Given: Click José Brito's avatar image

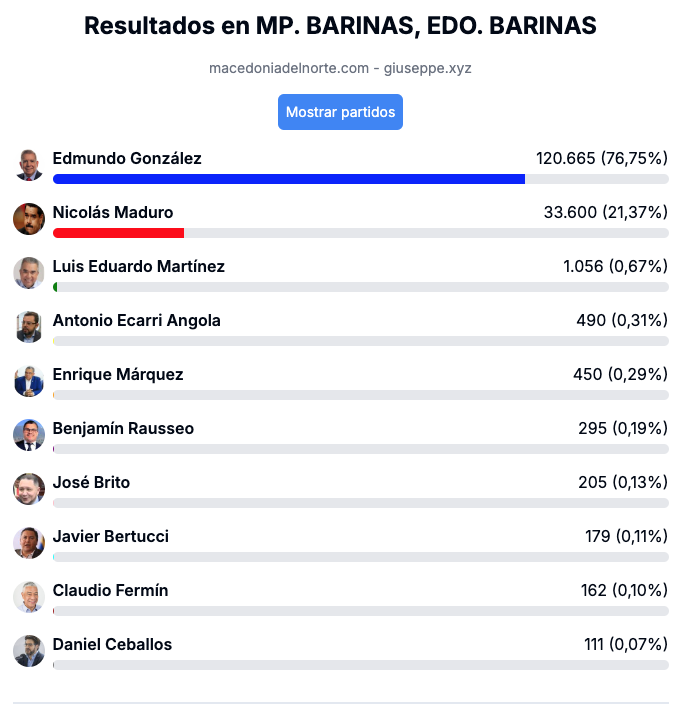Looking at the screenshot, I should click(x=29, y=489).
